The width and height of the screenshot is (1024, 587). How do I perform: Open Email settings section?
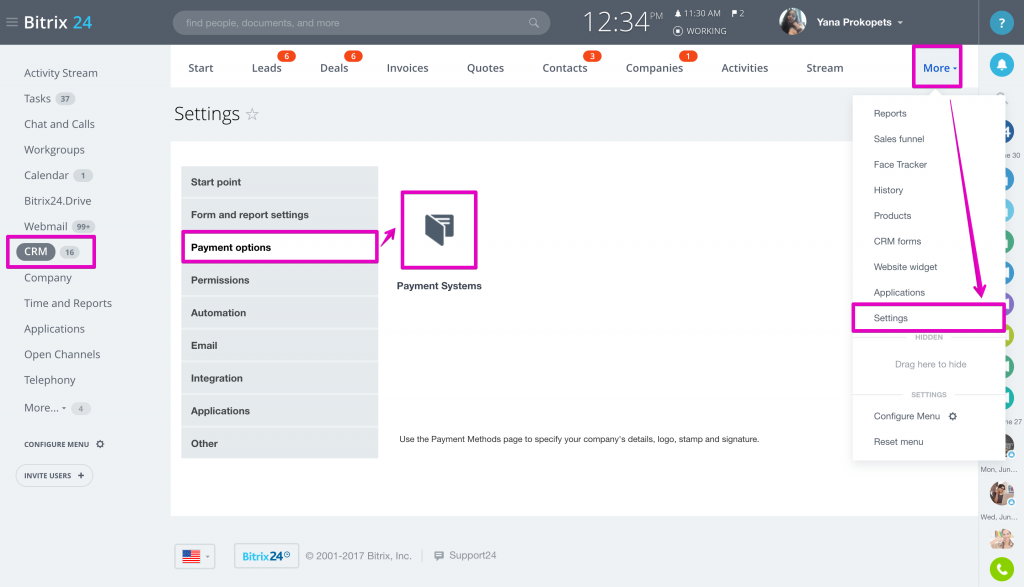coord(280,345)
